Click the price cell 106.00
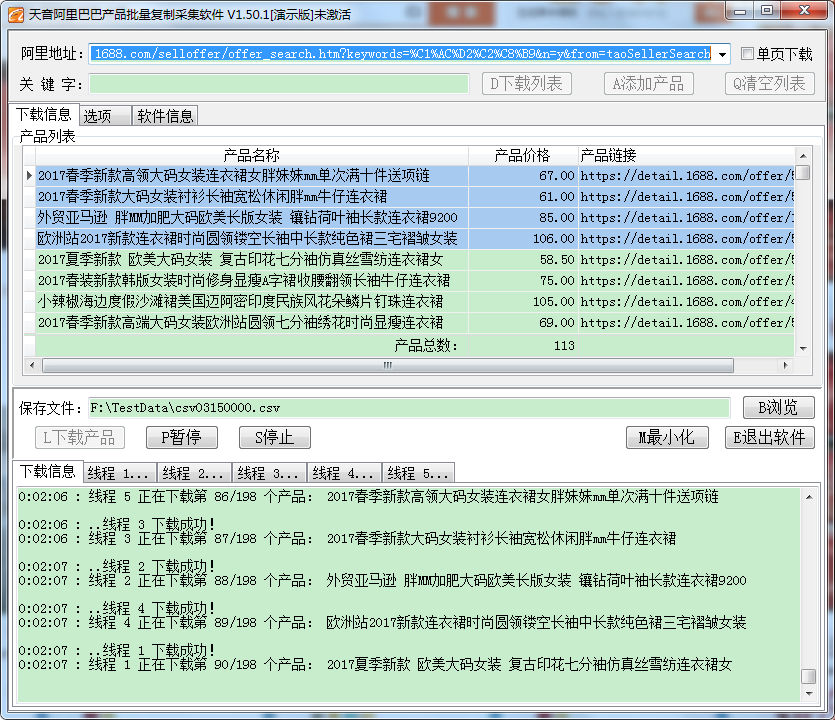This screenshot has width=835, height=720. 523,239
